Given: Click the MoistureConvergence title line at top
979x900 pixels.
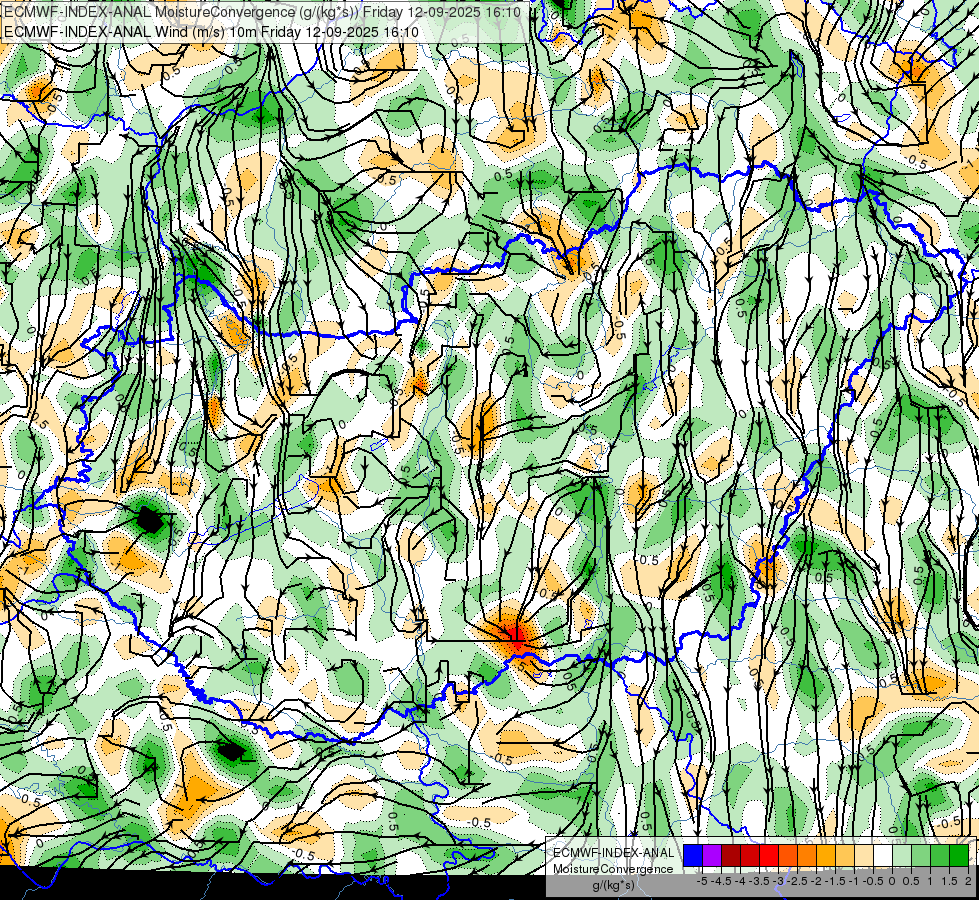Looking at the screenshot, I should click(262, 11).
